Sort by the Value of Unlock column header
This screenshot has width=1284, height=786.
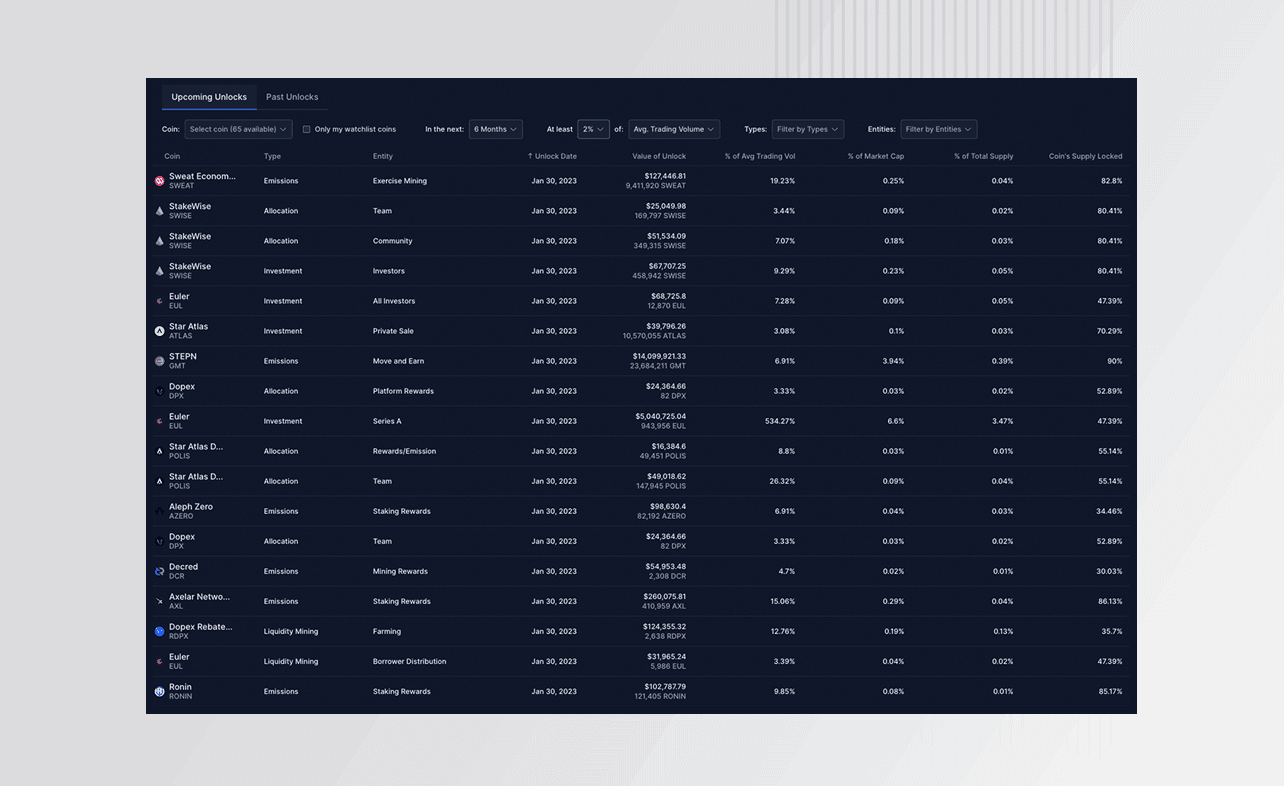(x=659, y=156)
